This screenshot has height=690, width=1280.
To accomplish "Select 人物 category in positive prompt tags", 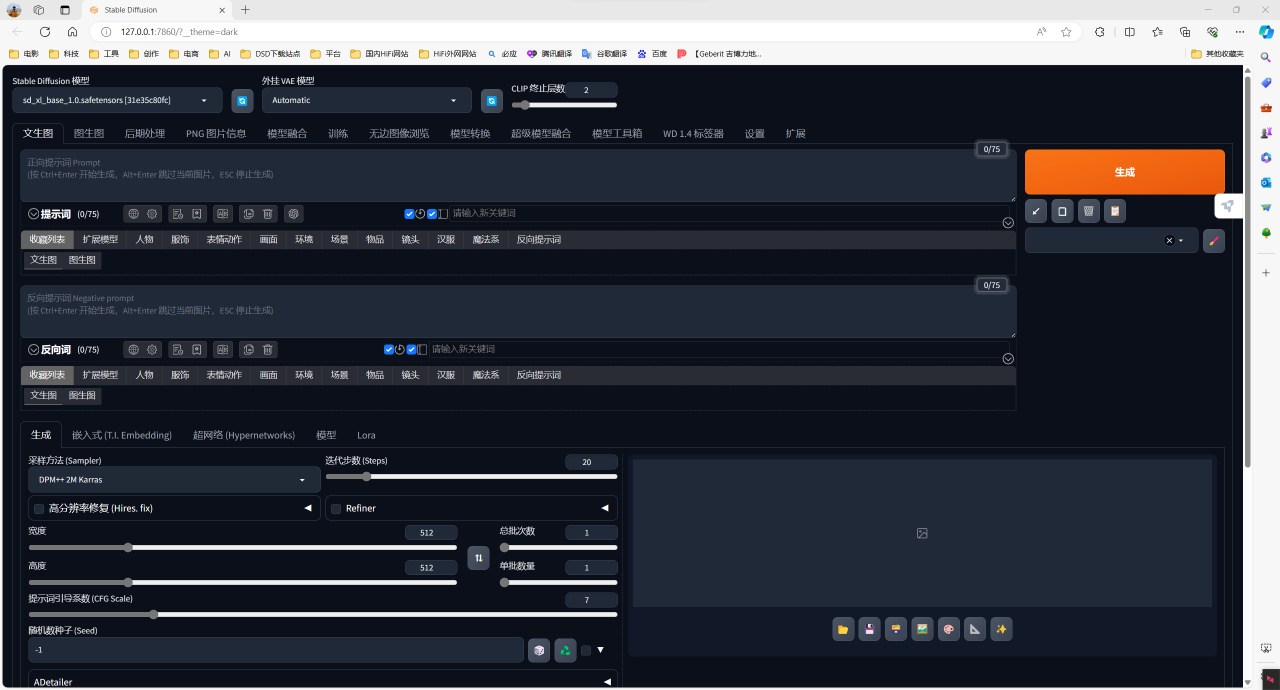I will click(145, 239).
